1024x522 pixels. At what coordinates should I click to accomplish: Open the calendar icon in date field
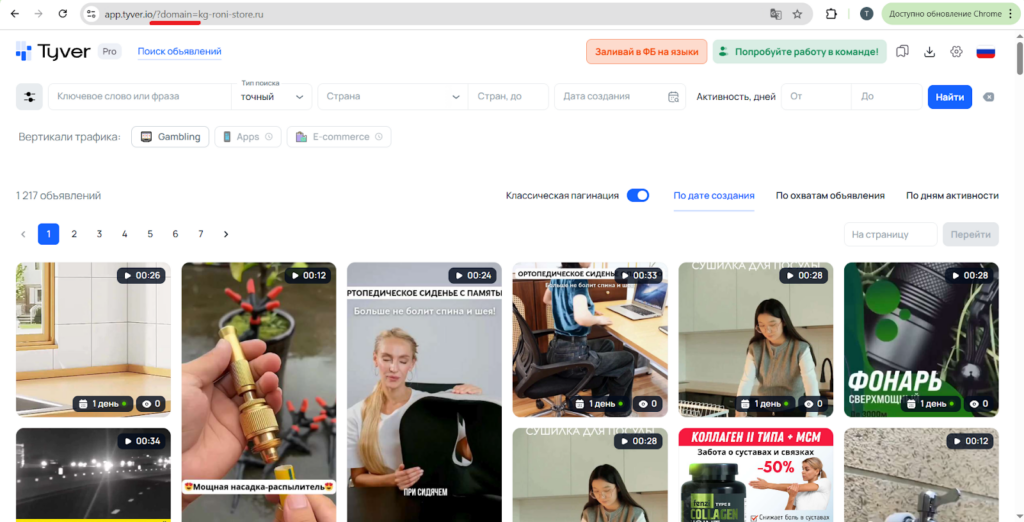click(x=673, y=97)
